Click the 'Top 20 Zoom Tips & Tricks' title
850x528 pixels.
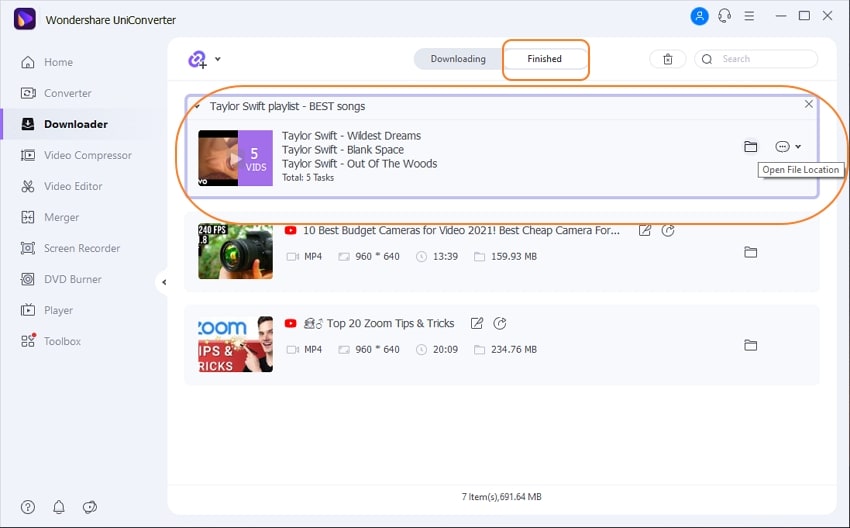(x=390, y=324)
